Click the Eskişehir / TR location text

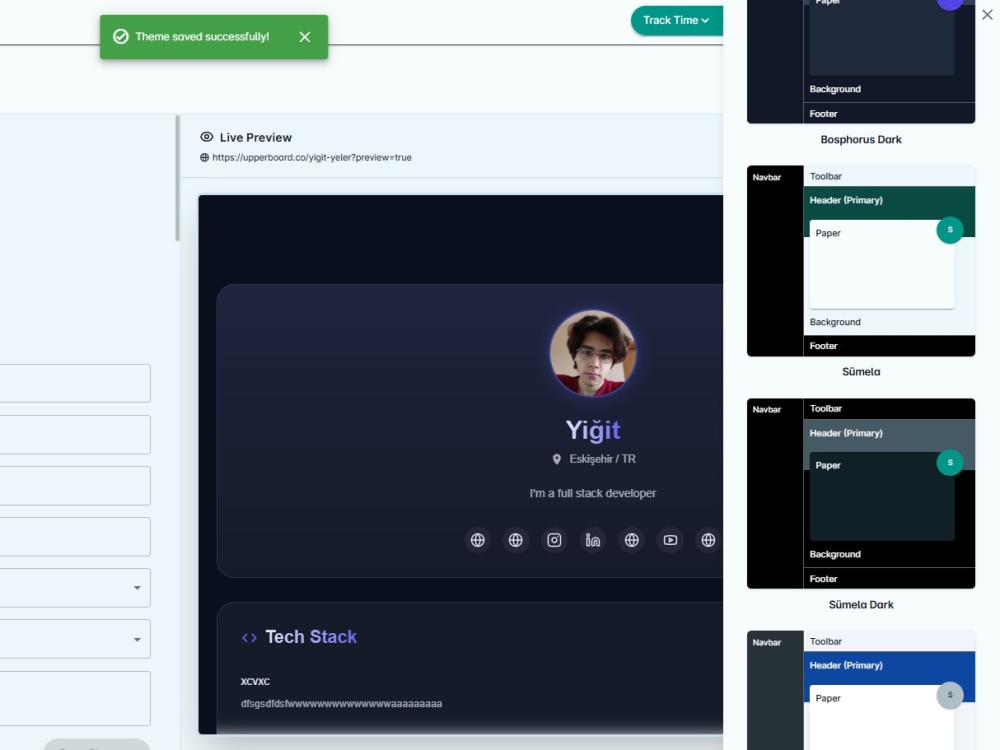603,459
